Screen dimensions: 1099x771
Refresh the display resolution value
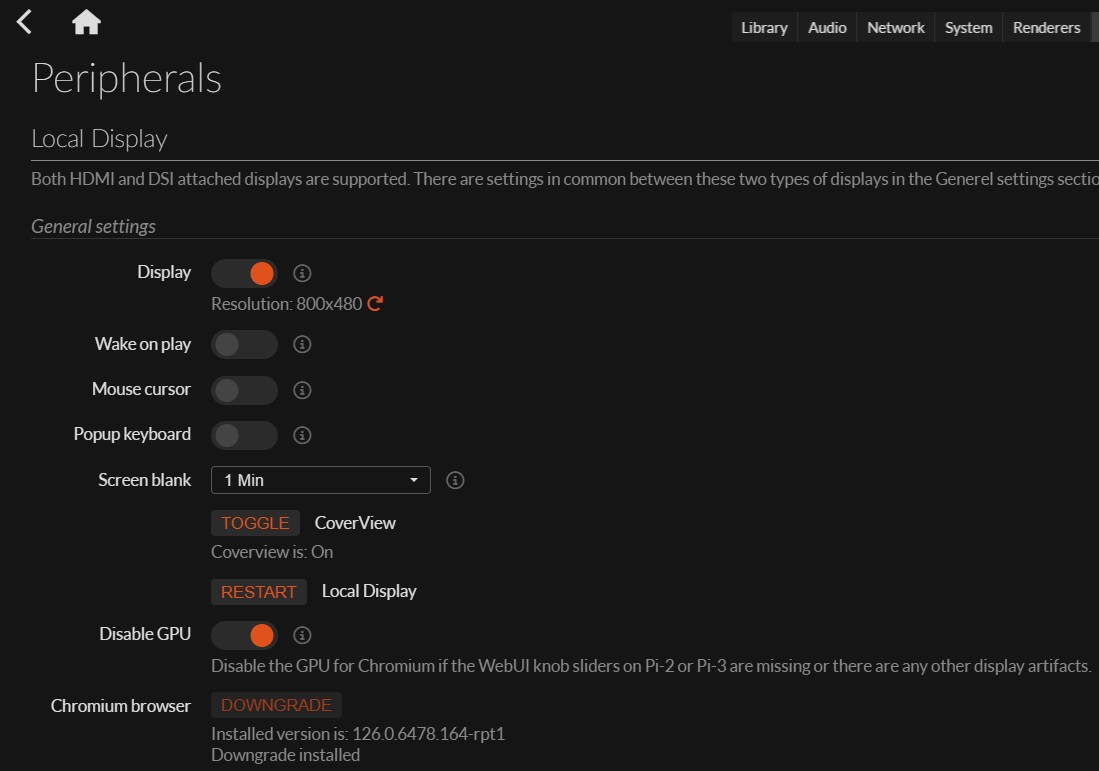(x=375, y=303)
